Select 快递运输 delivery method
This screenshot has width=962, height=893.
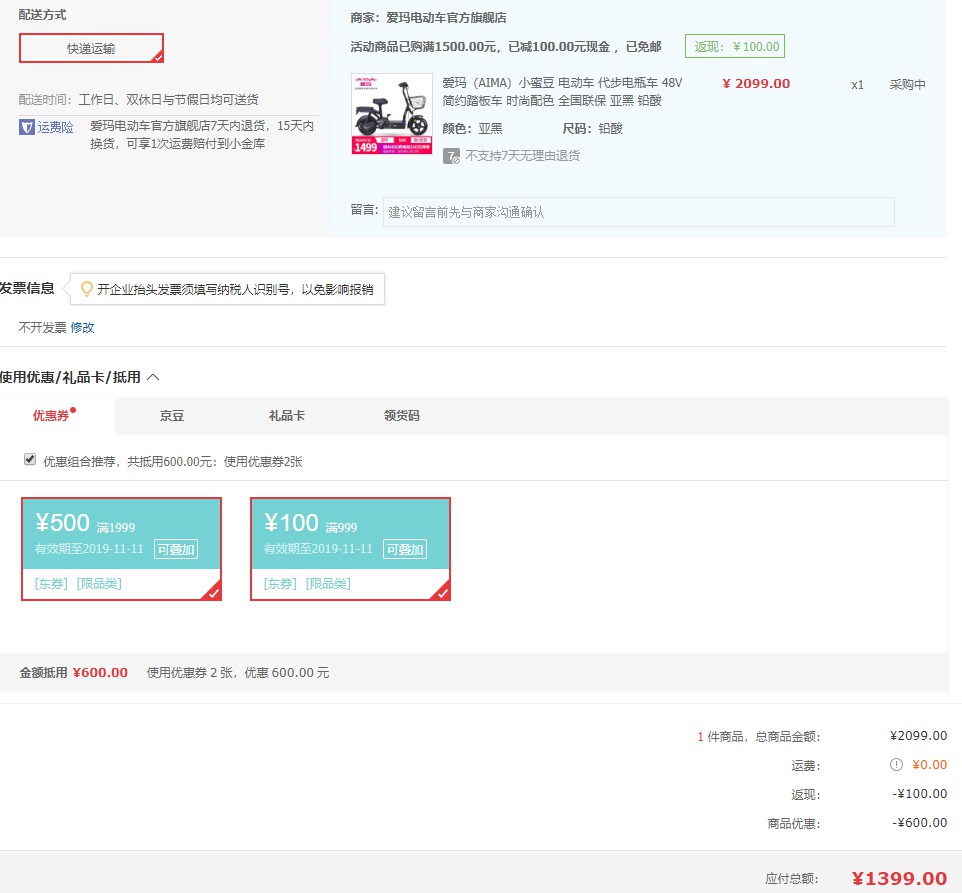(x=91, y=48)
